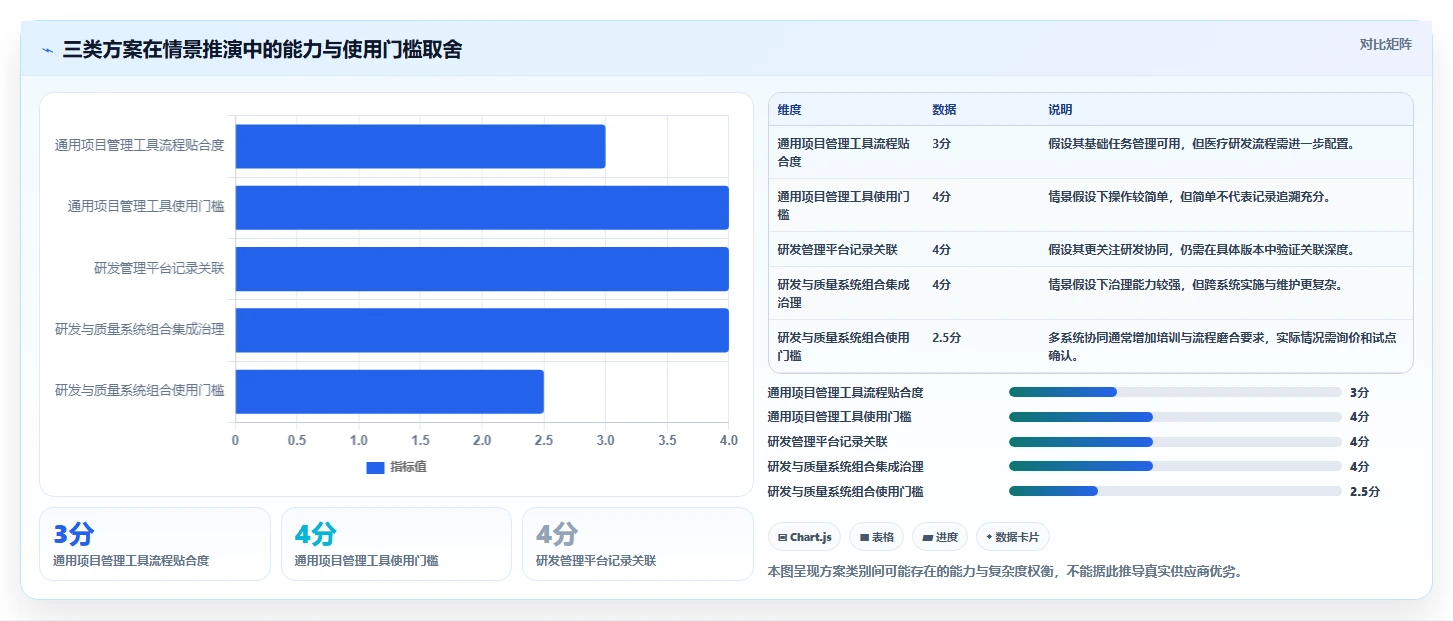Click the 3分 value in the table
Screen dimensions: 1453x621
941,144
